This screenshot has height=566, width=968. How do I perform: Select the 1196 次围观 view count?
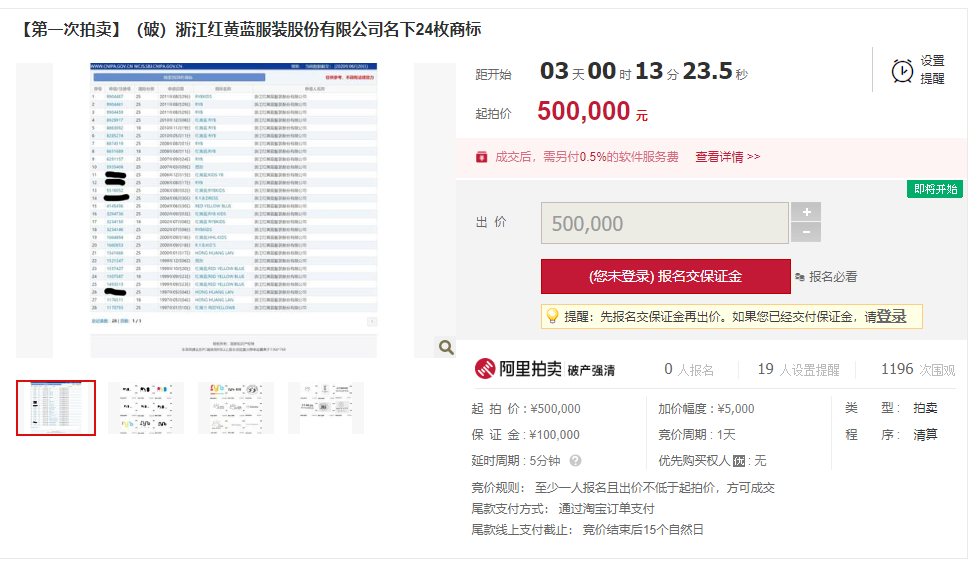pyautogui.click(x=917, y=369)
